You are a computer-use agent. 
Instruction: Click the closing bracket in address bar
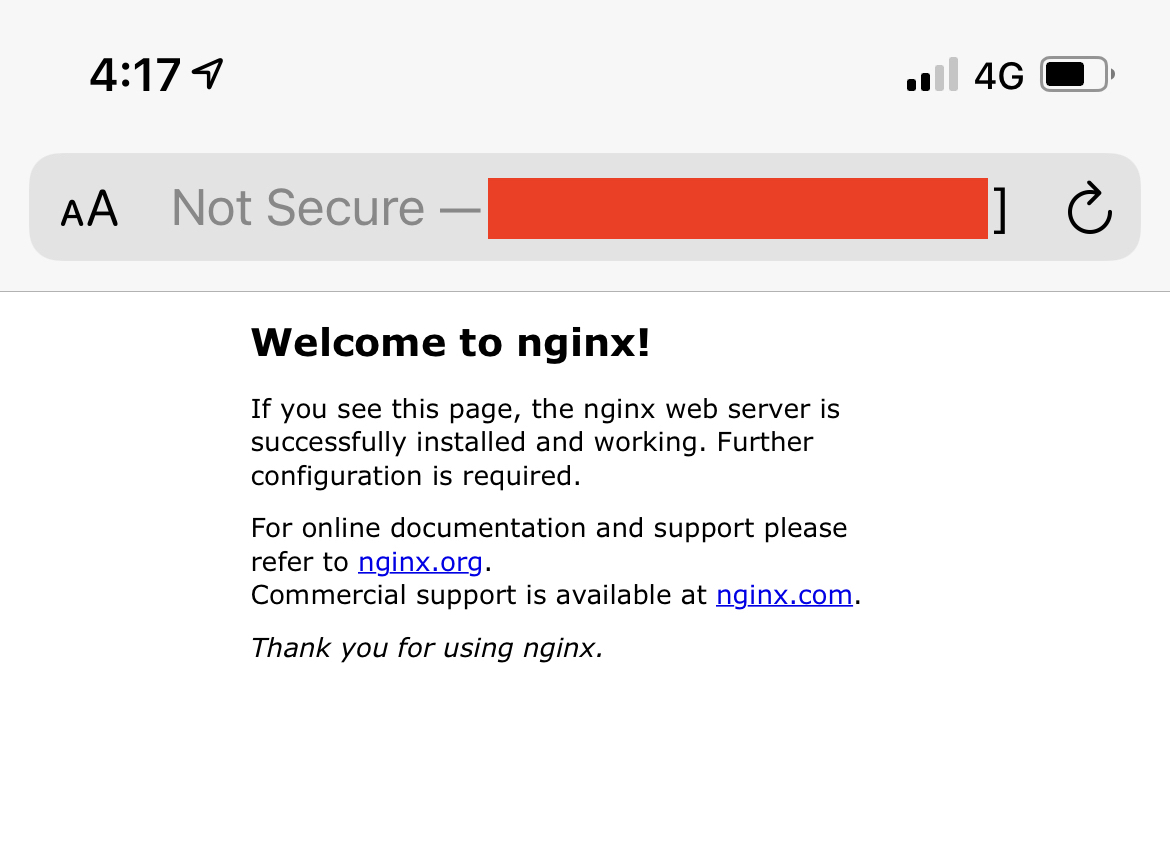(1000, 210)
